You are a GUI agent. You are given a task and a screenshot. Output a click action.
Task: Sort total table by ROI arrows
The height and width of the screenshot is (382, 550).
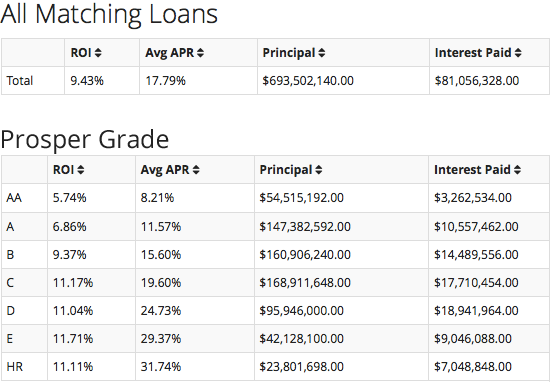(x=98, y=53)
